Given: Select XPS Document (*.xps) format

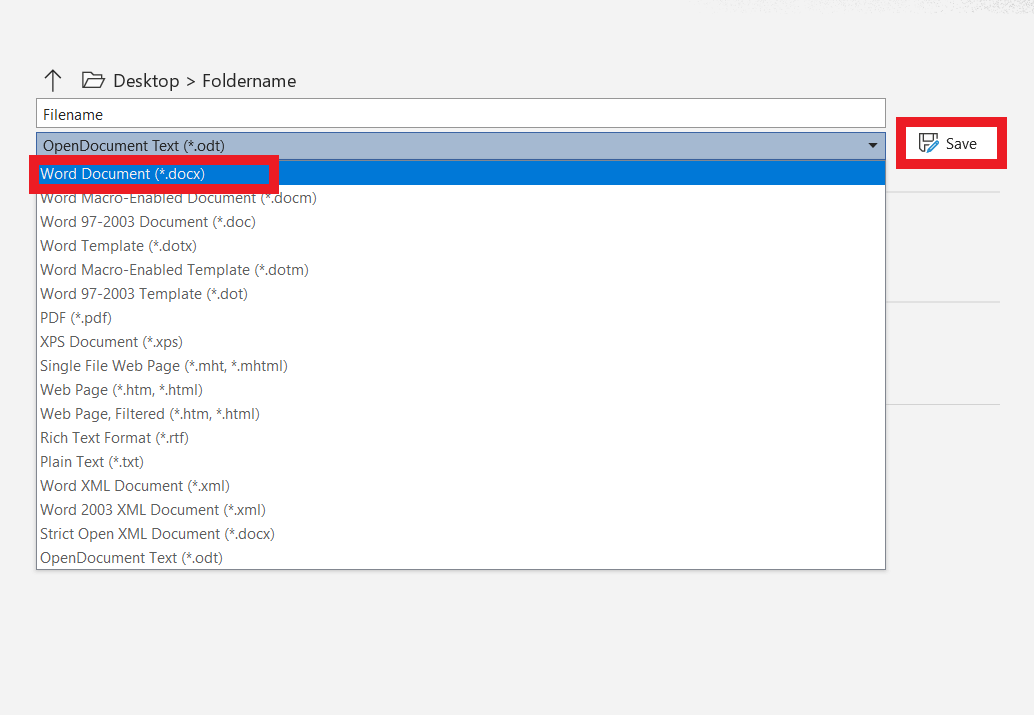Looking at the screenshot, I should pos(110,341).
